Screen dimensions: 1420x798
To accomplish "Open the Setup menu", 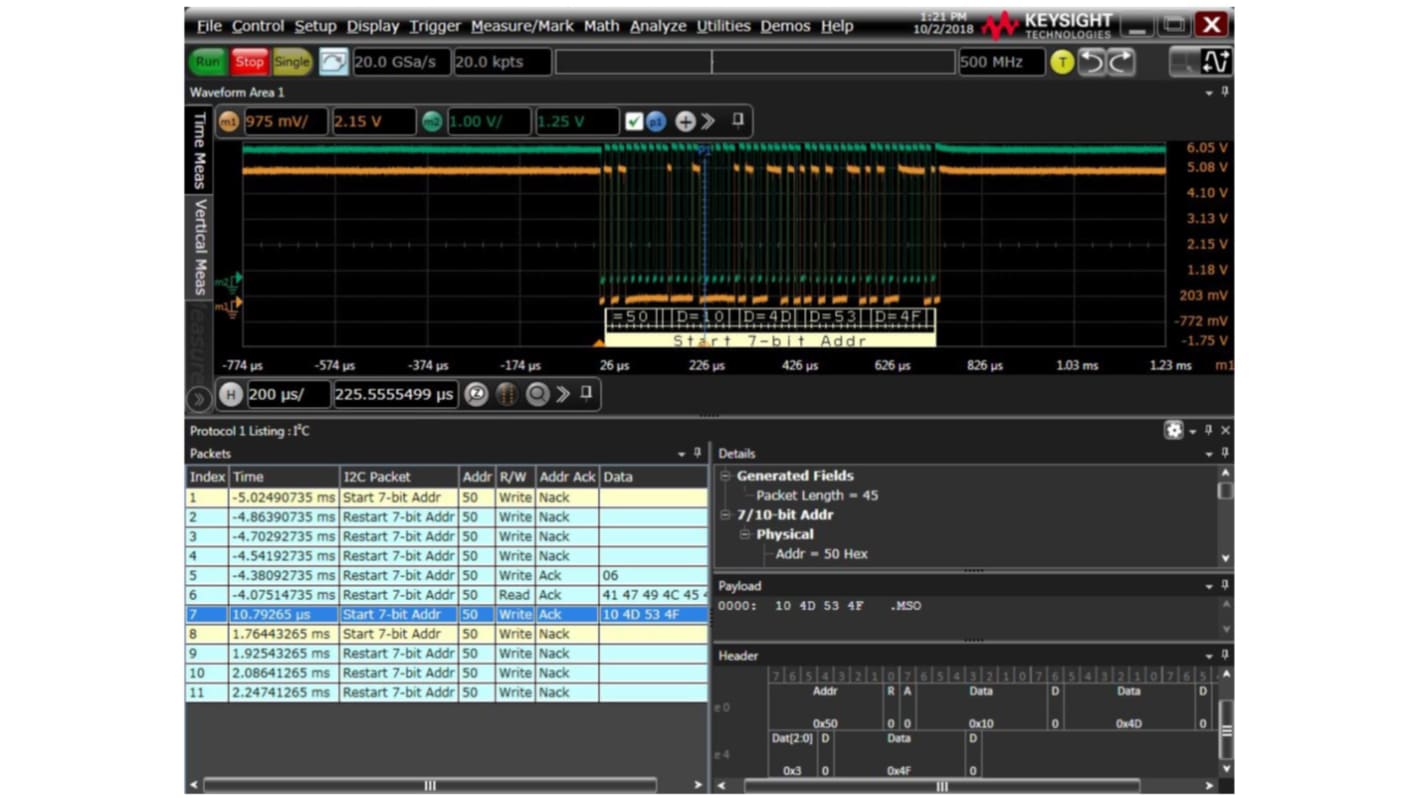I will click(315, 26).
